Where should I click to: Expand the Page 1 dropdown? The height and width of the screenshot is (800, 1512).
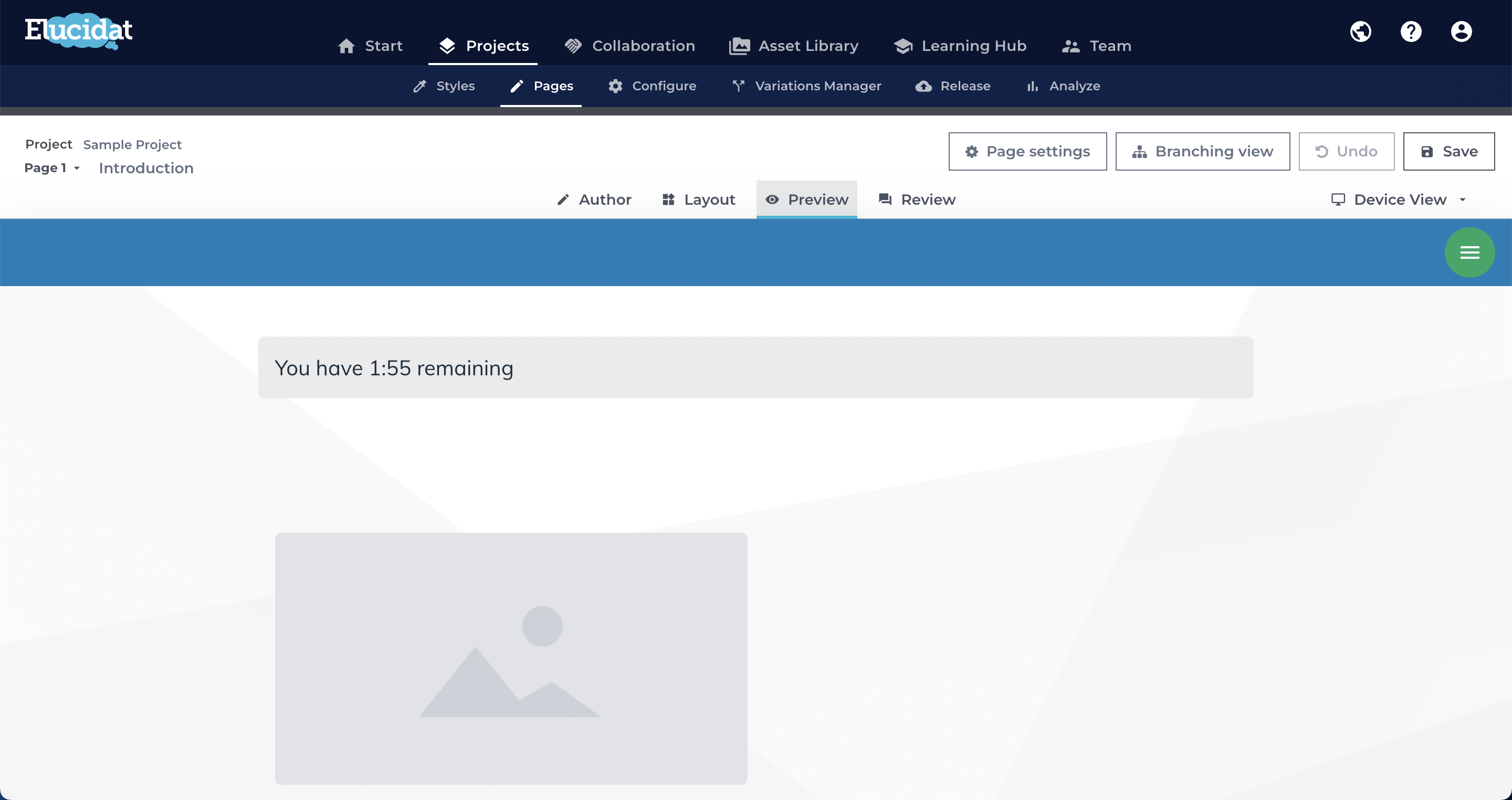click(x=51, y=168)
